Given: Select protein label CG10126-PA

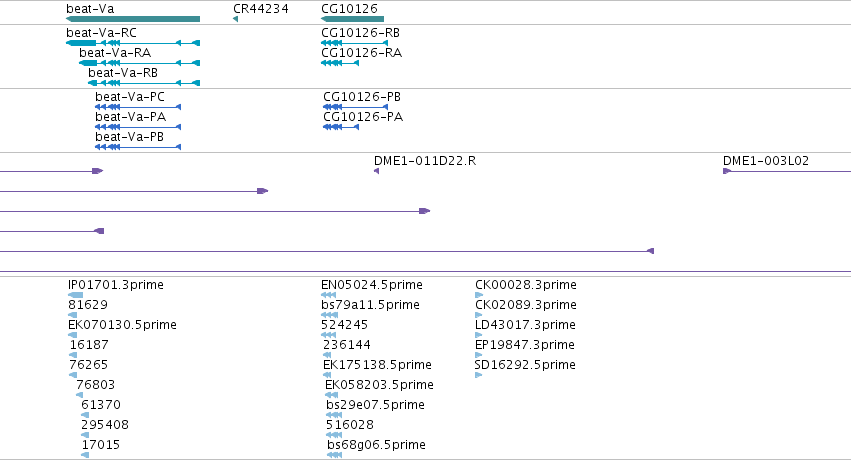Looking at the screenshot, I should point(363,117).
